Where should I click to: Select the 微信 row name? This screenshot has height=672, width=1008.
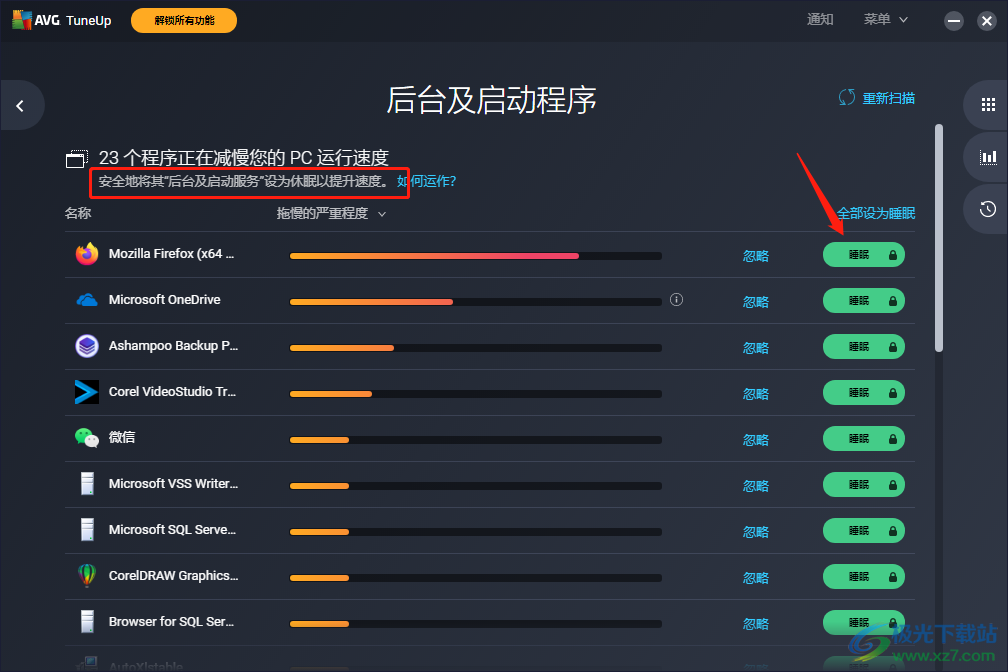coord(122,437)
